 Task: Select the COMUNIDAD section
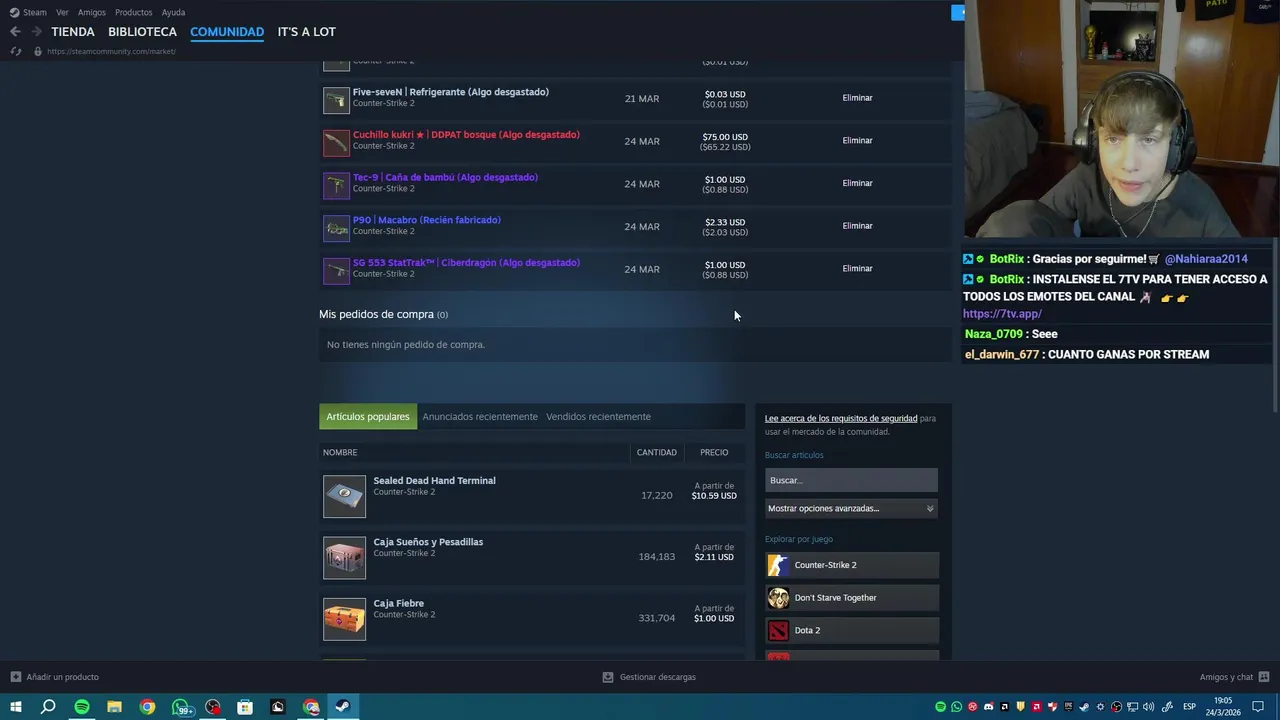point(227,32)
